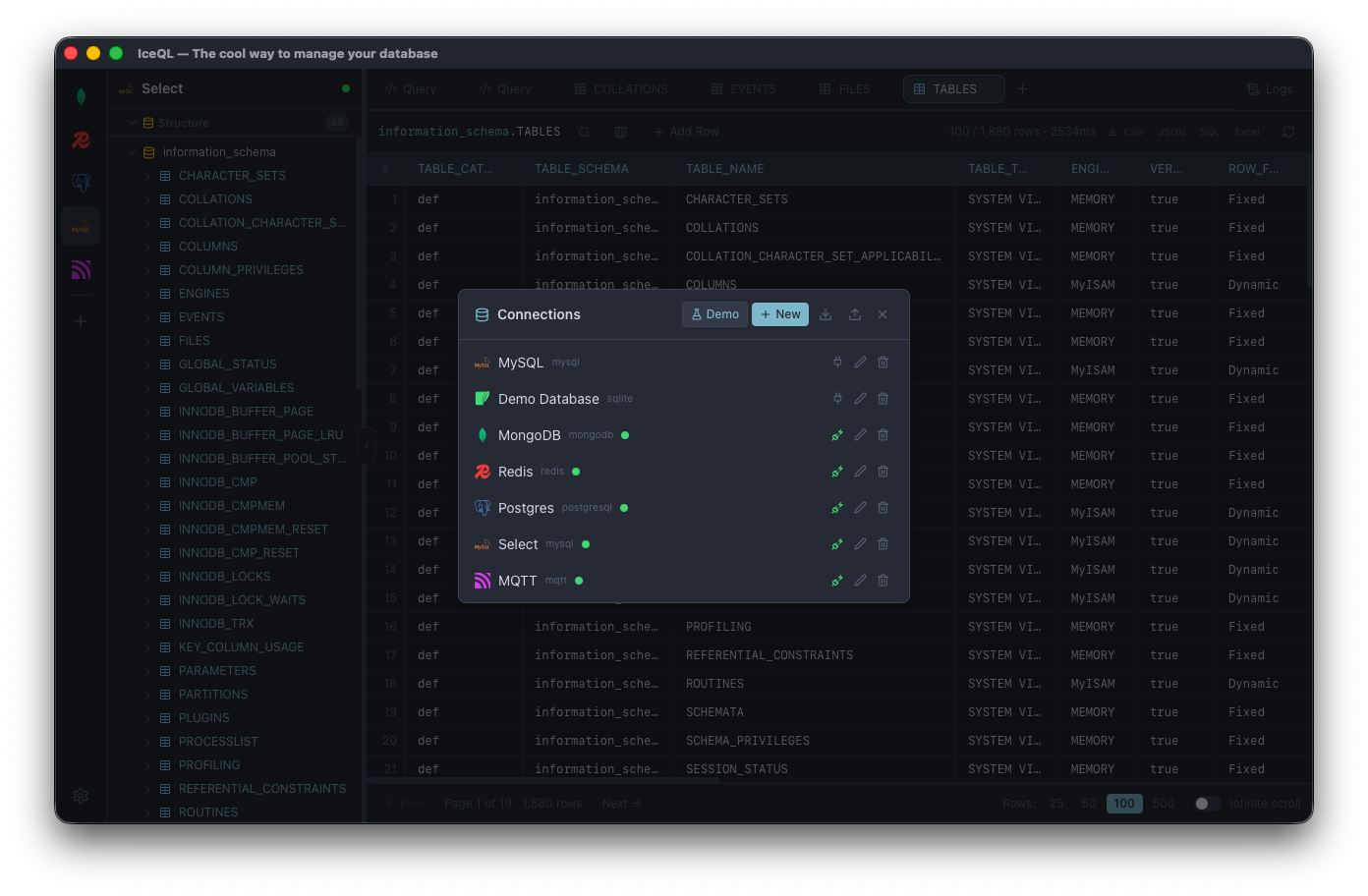Edit the MySQL connection
The width and height of the screenshot is (1368, 896).
(x=860, y=363)
